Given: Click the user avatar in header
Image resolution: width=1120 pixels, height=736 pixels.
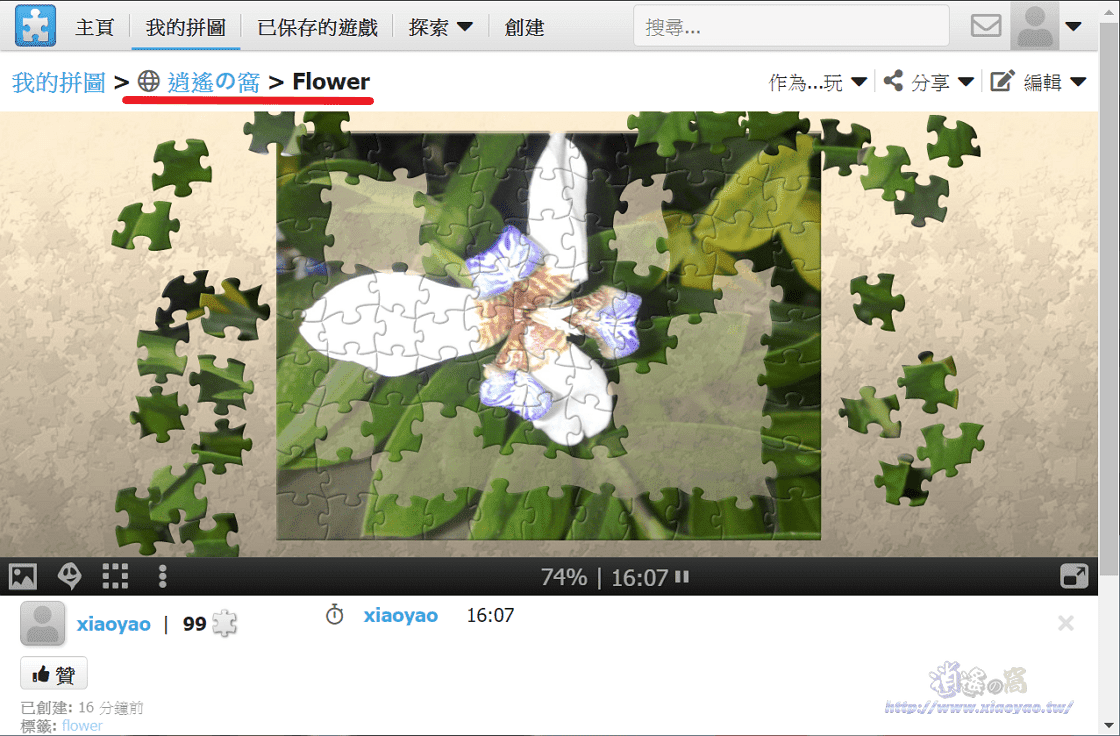Looking at the screenshot, I should (1034, 26).
